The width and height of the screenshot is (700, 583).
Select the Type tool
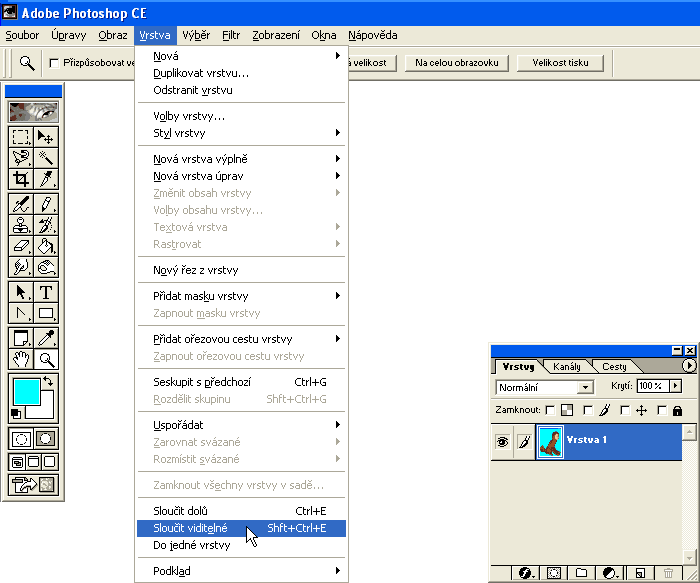tap(46, 292)
